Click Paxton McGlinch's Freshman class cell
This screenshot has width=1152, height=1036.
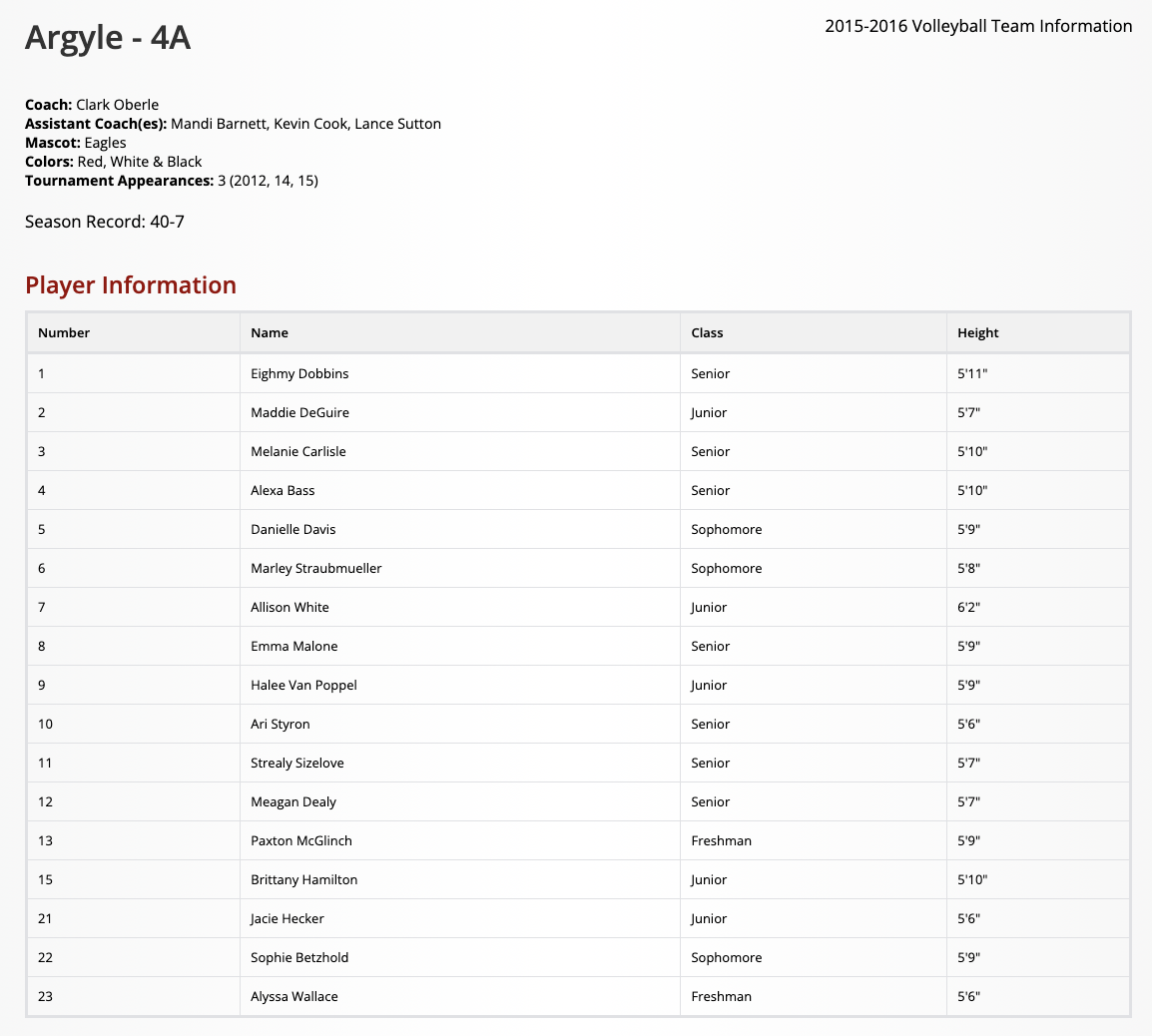721,840
